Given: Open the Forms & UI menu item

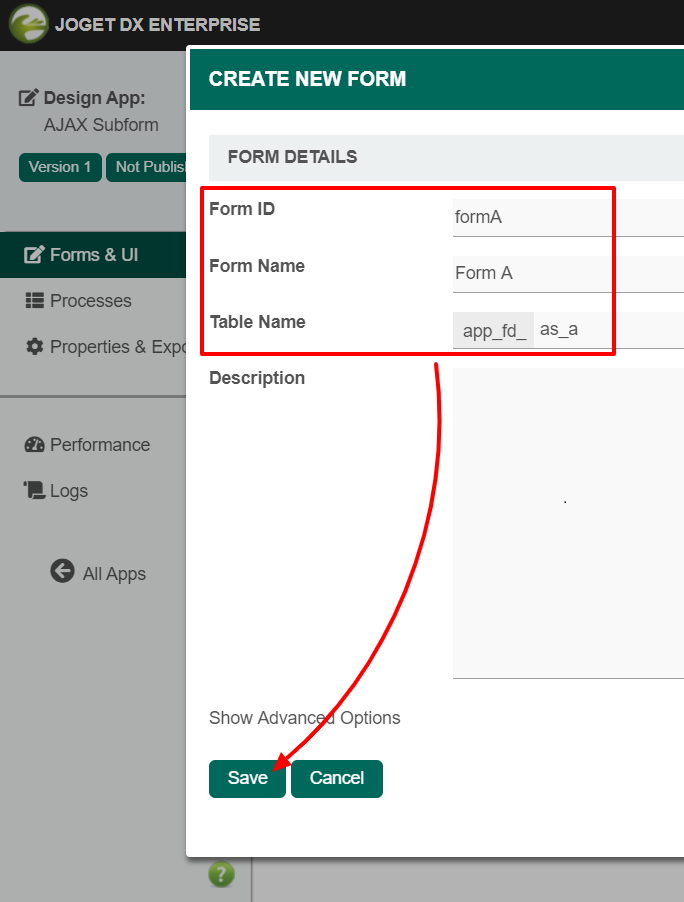Looking at the screenshot, I should [94, 255].
